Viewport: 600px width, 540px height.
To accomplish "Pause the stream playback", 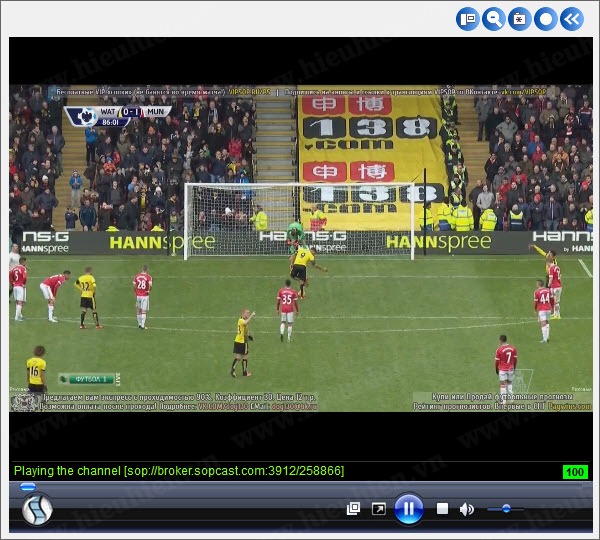I will coord(408,509).
